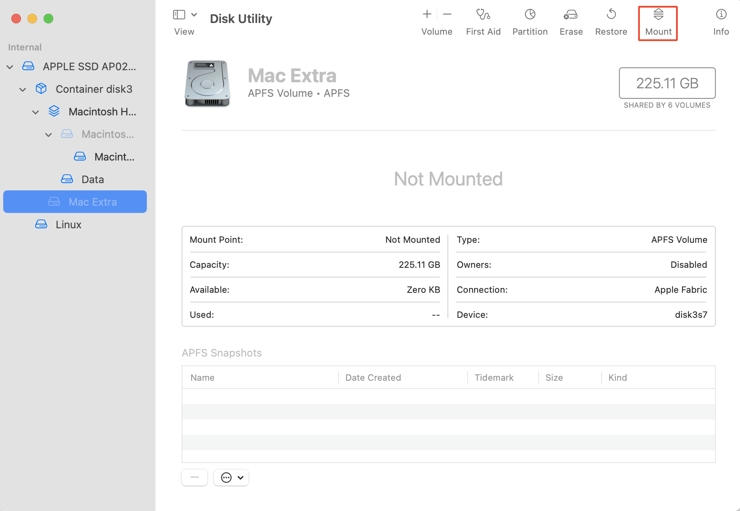Click the Linux volume disk icon

(41, 224)
